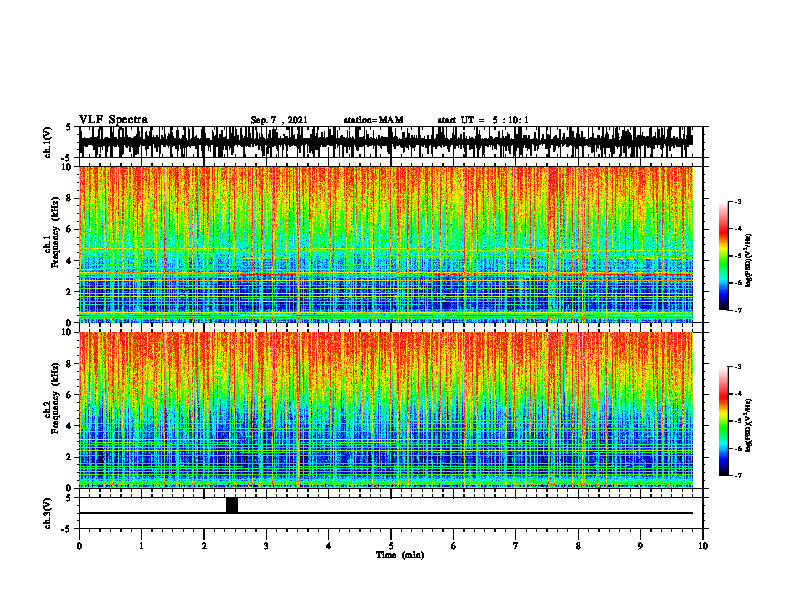Click the "-3" label on ch.2 color scale
792x612 pixels.
(737, 367)
